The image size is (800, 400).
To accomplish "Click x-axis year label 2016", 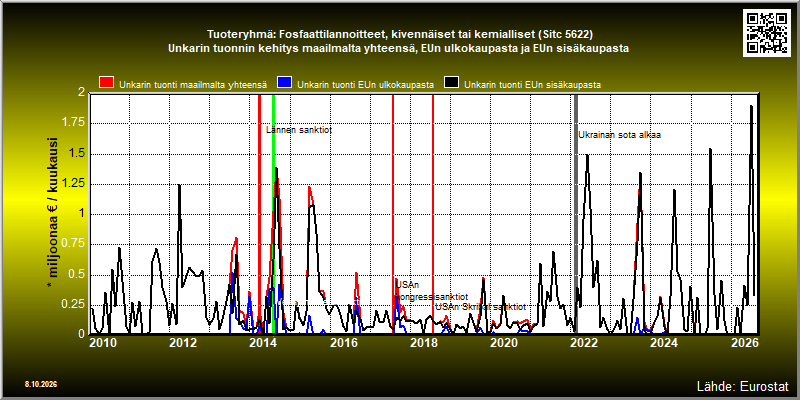I will [x=343, y=343].
